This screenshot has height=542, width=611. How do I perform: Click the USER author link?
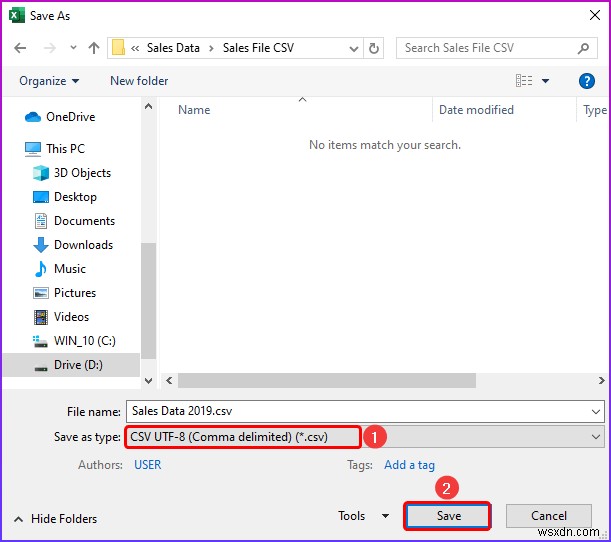coord(147,465)
